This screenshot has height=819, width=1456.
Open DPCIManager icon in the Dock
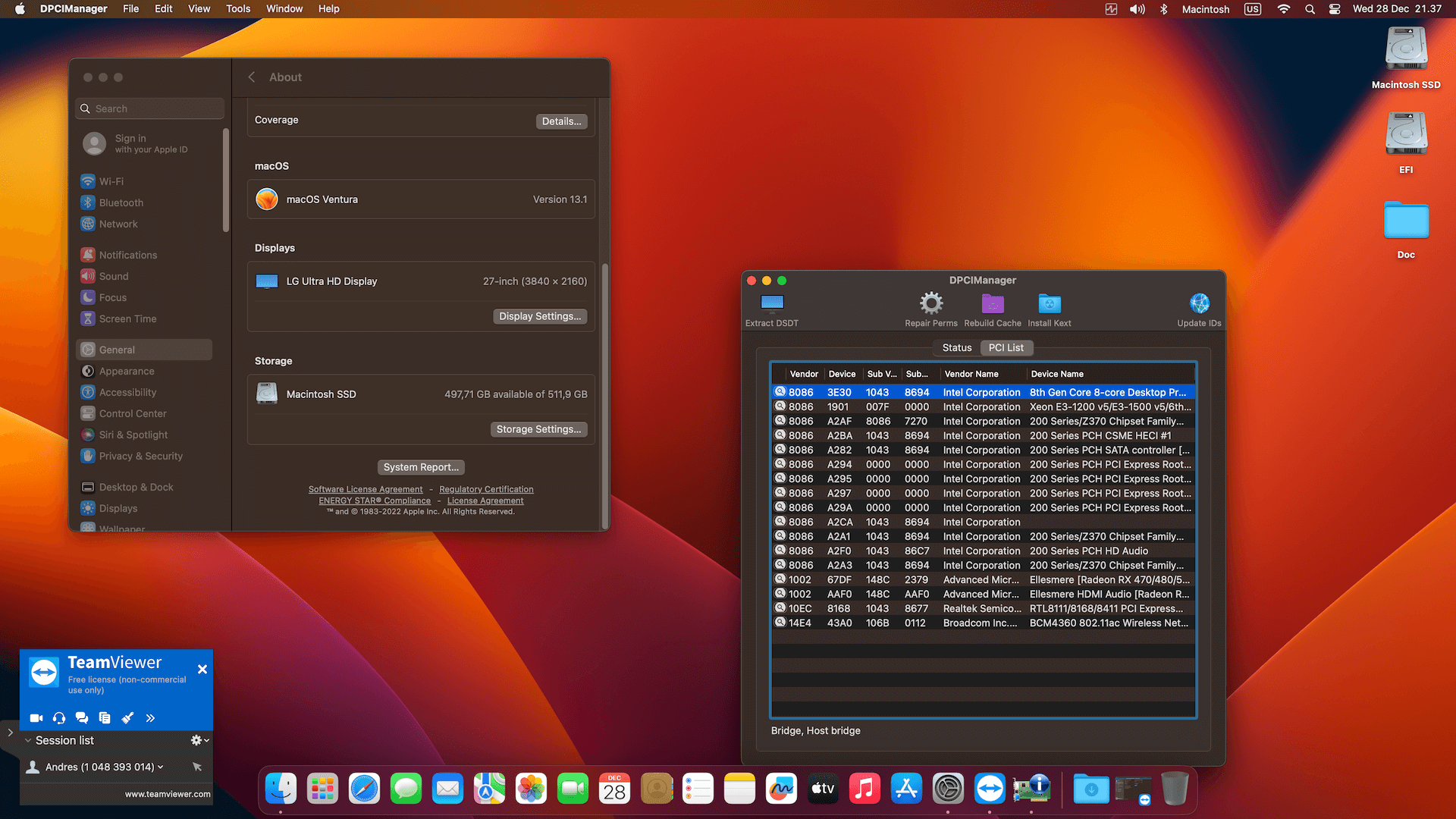(1031, 789)
